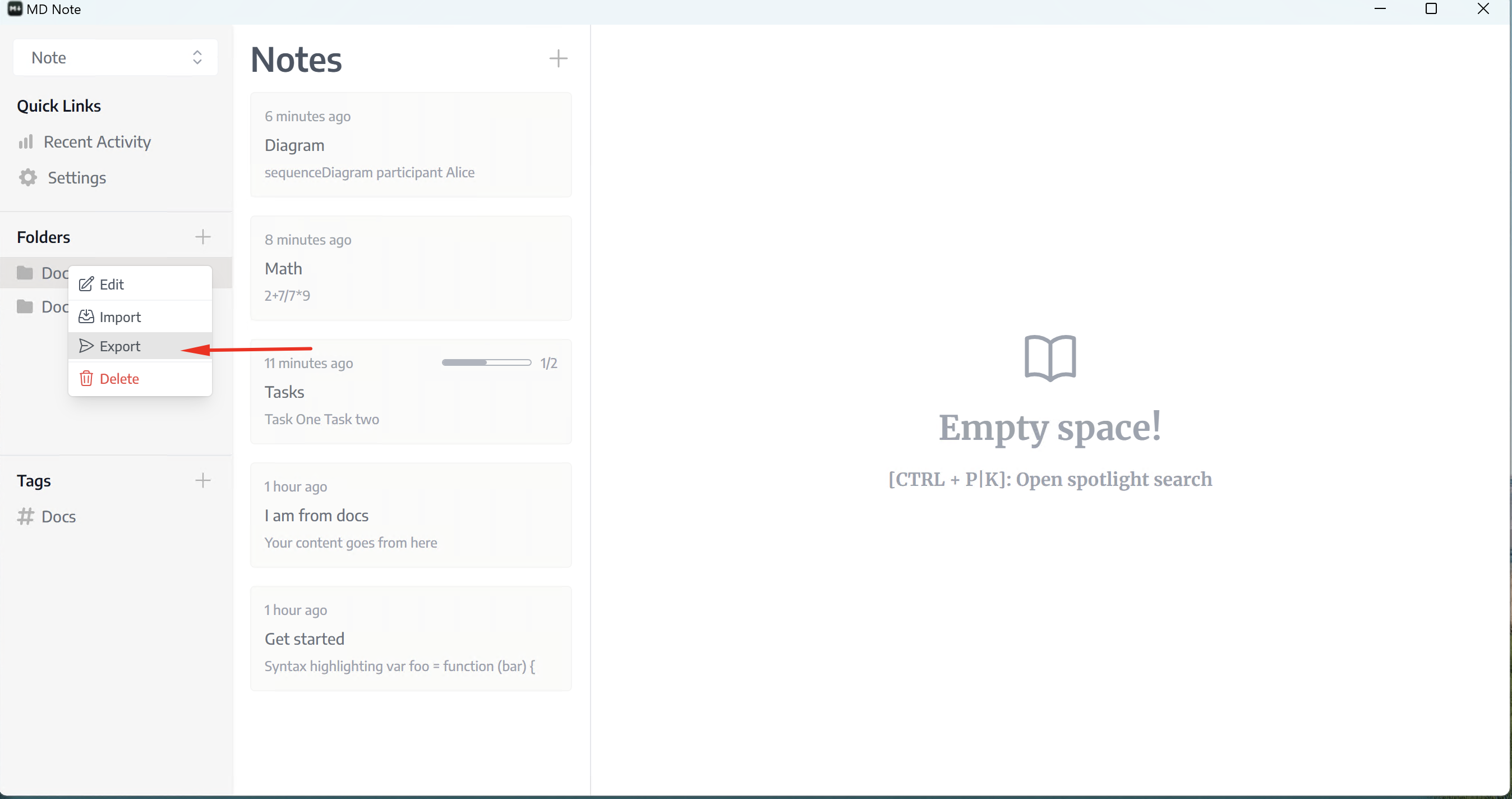Click the trash can icon next to Delete
The image size is (1512, 799).
[86, 379]
